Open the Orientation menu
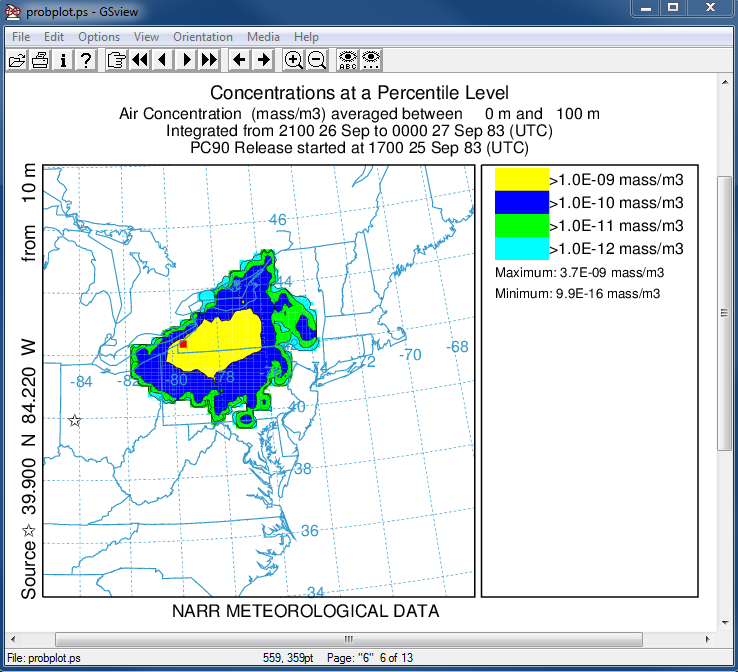738x672 pixels. [x=203, y=37]
